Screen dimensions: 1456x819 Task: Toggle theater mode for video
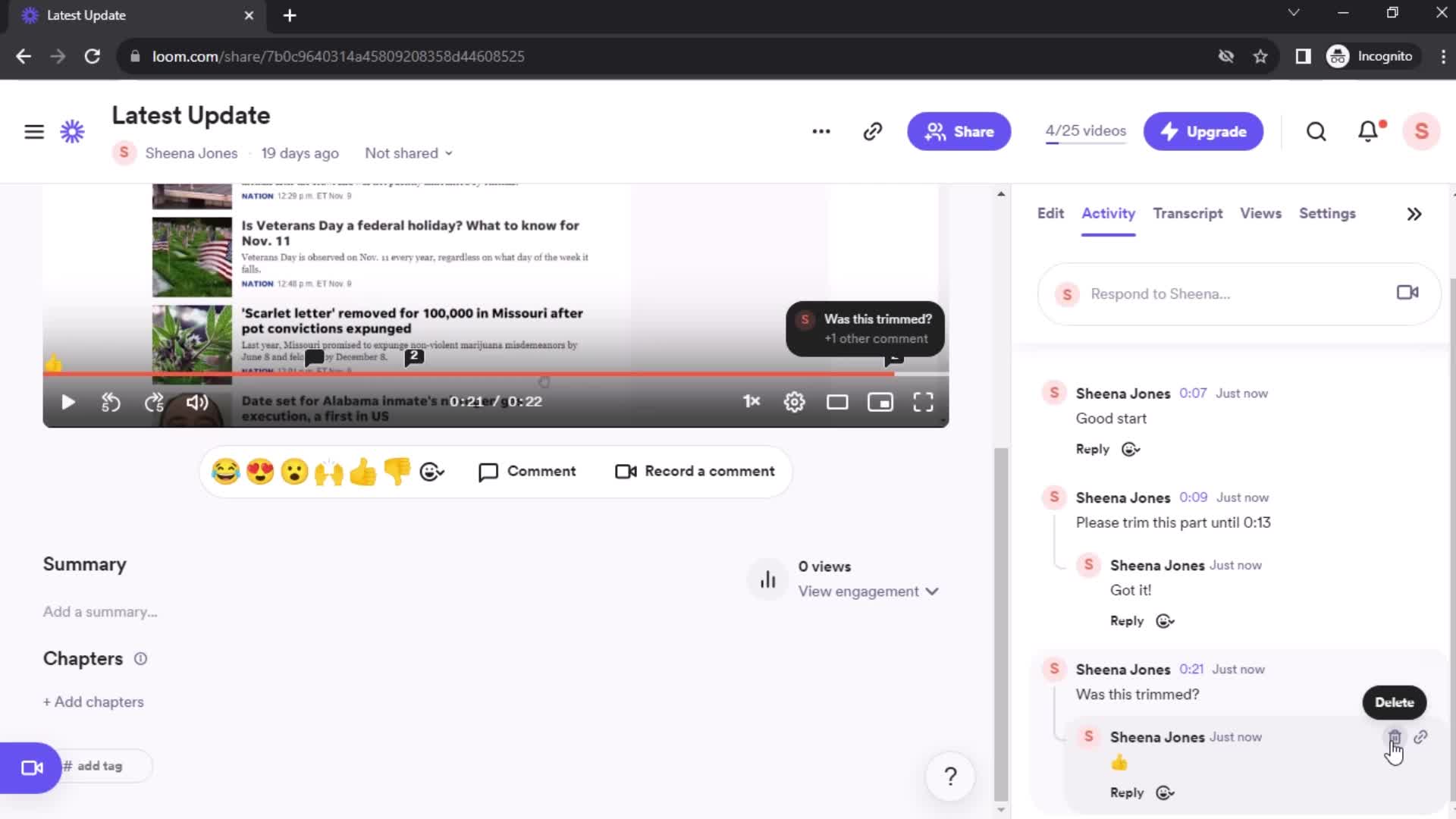coord(839,402)
